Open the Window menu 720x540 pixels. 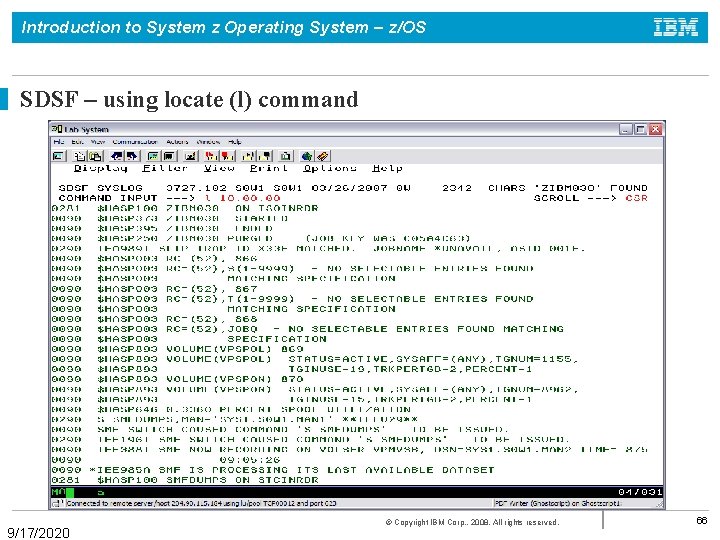(208, 142)
